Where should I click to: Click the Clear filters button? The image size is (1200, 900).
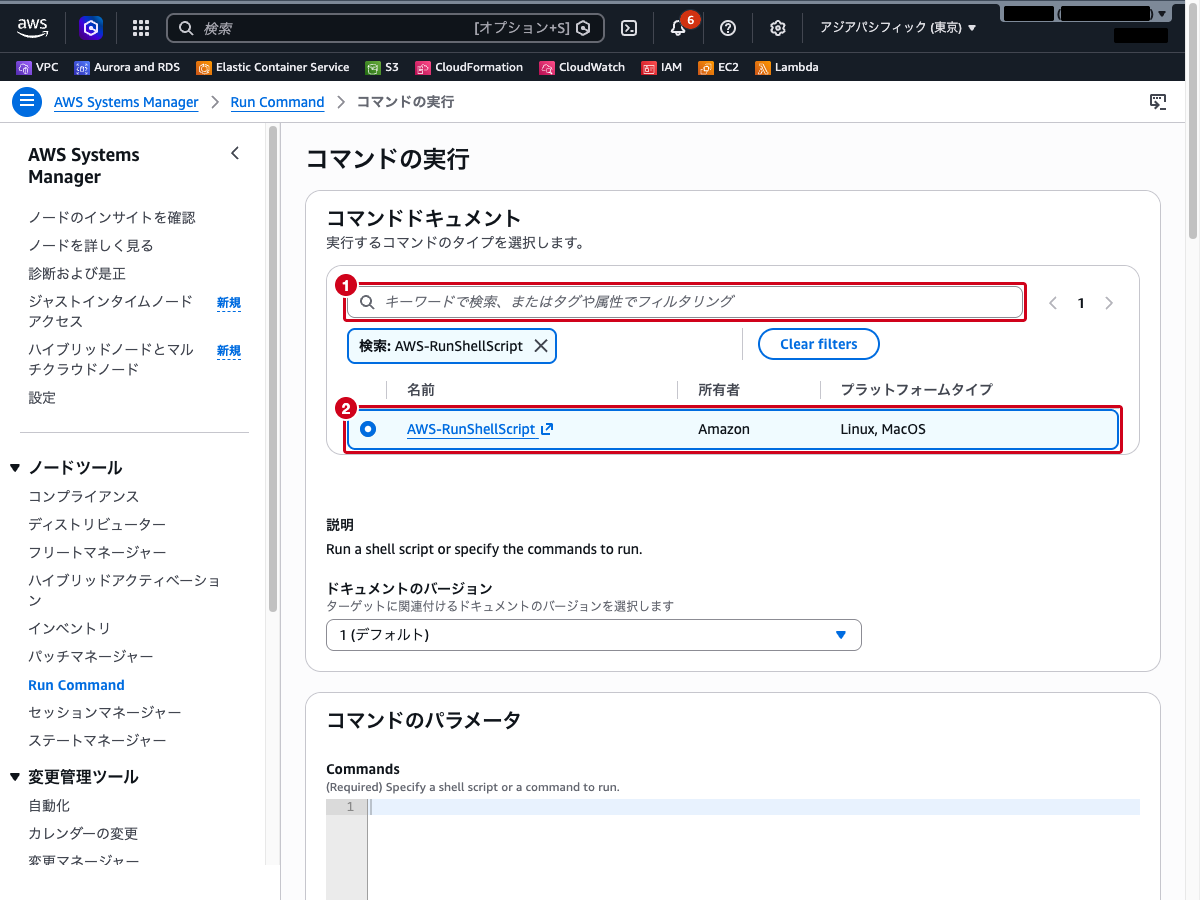point(819,344)
